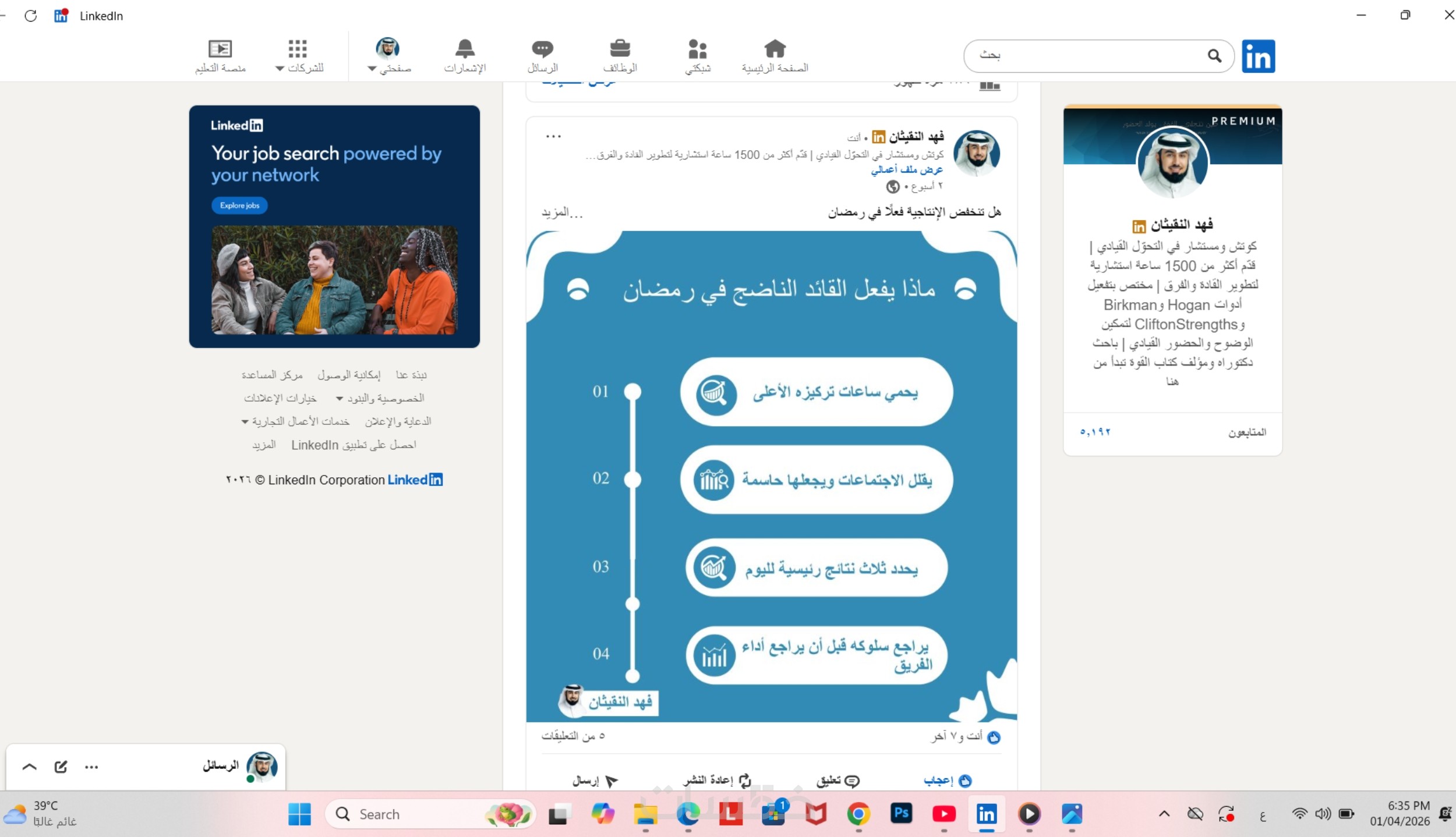Open the Photoshop icon in the taskbar
The height and width of the screenshot is (837, 1456).
(x=901, y=813)
